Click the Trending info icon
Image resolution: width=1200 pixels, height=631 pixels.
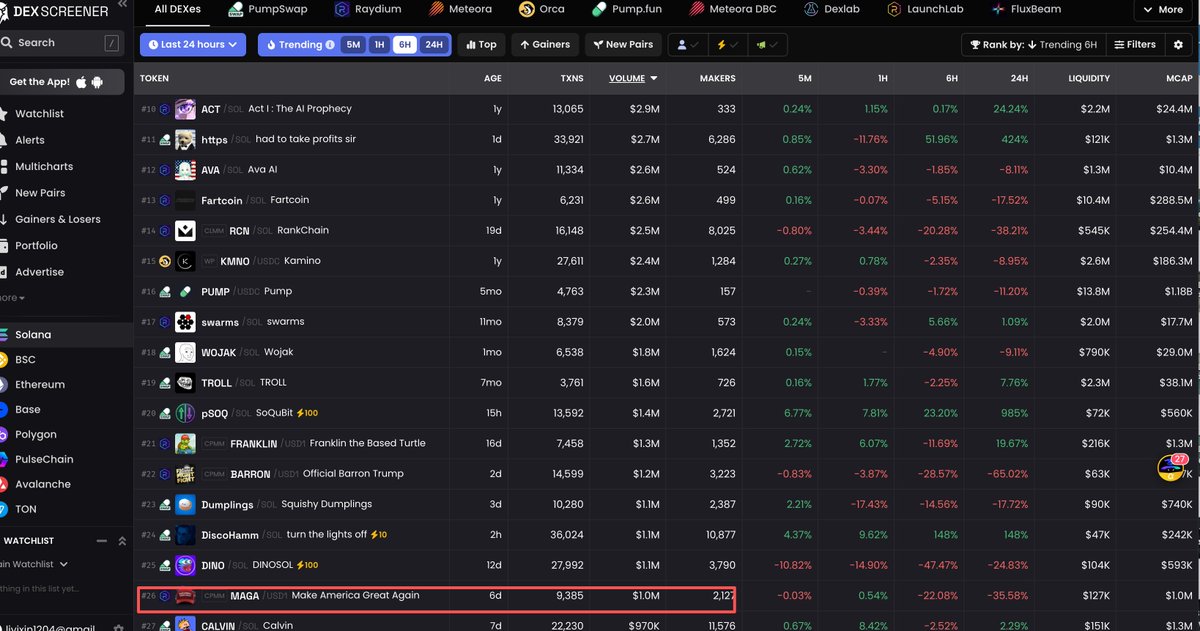click(330, 45)
